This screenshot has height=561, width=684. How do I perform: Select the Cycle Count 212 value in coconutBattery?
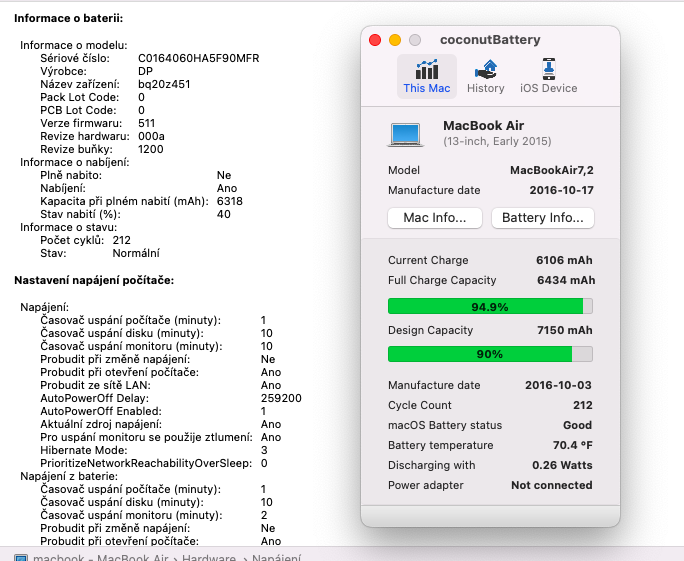(583, 405)
